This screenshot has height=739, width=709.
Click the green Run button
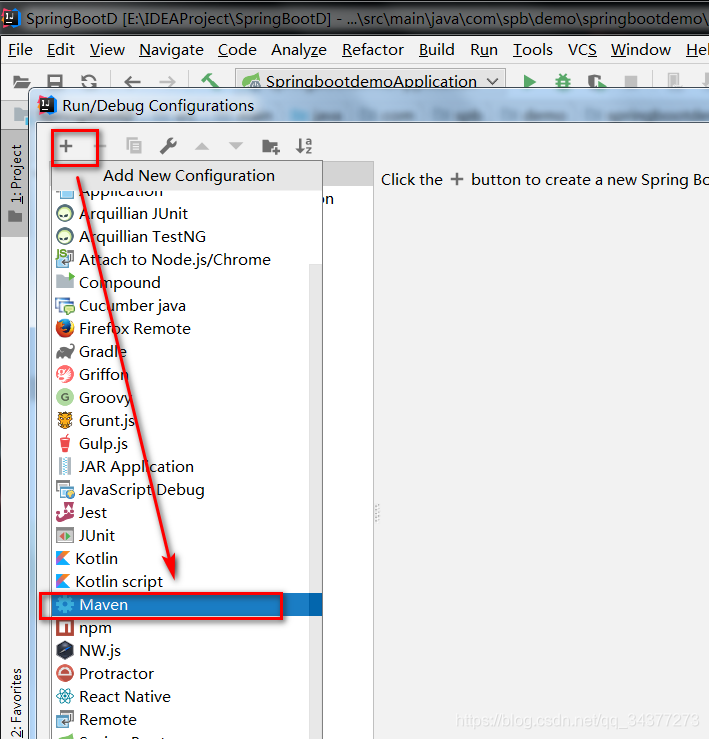pyautogui.click(x=530, y=82)
